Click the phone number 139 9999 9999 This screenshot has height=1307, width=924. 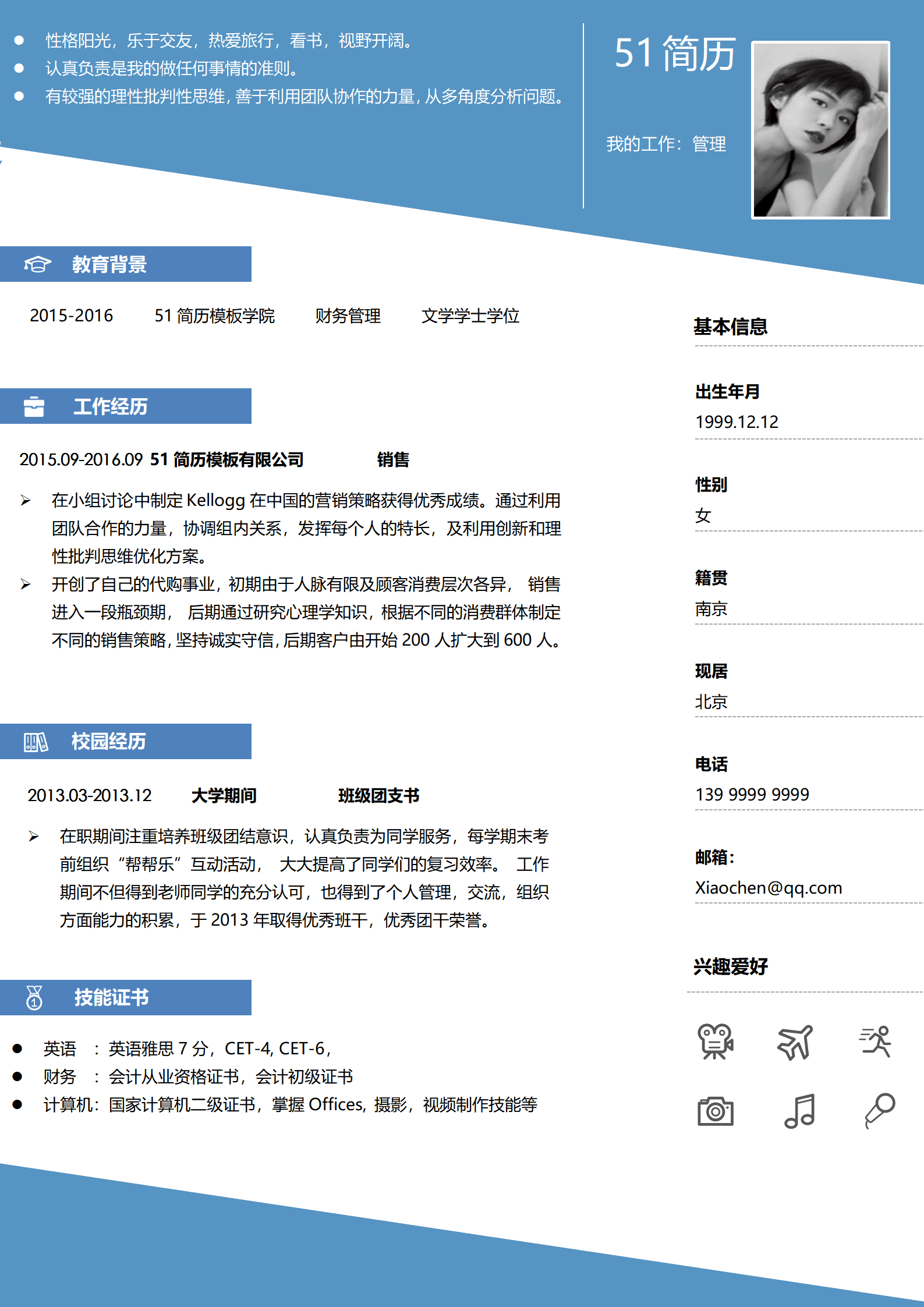point(752,794)
